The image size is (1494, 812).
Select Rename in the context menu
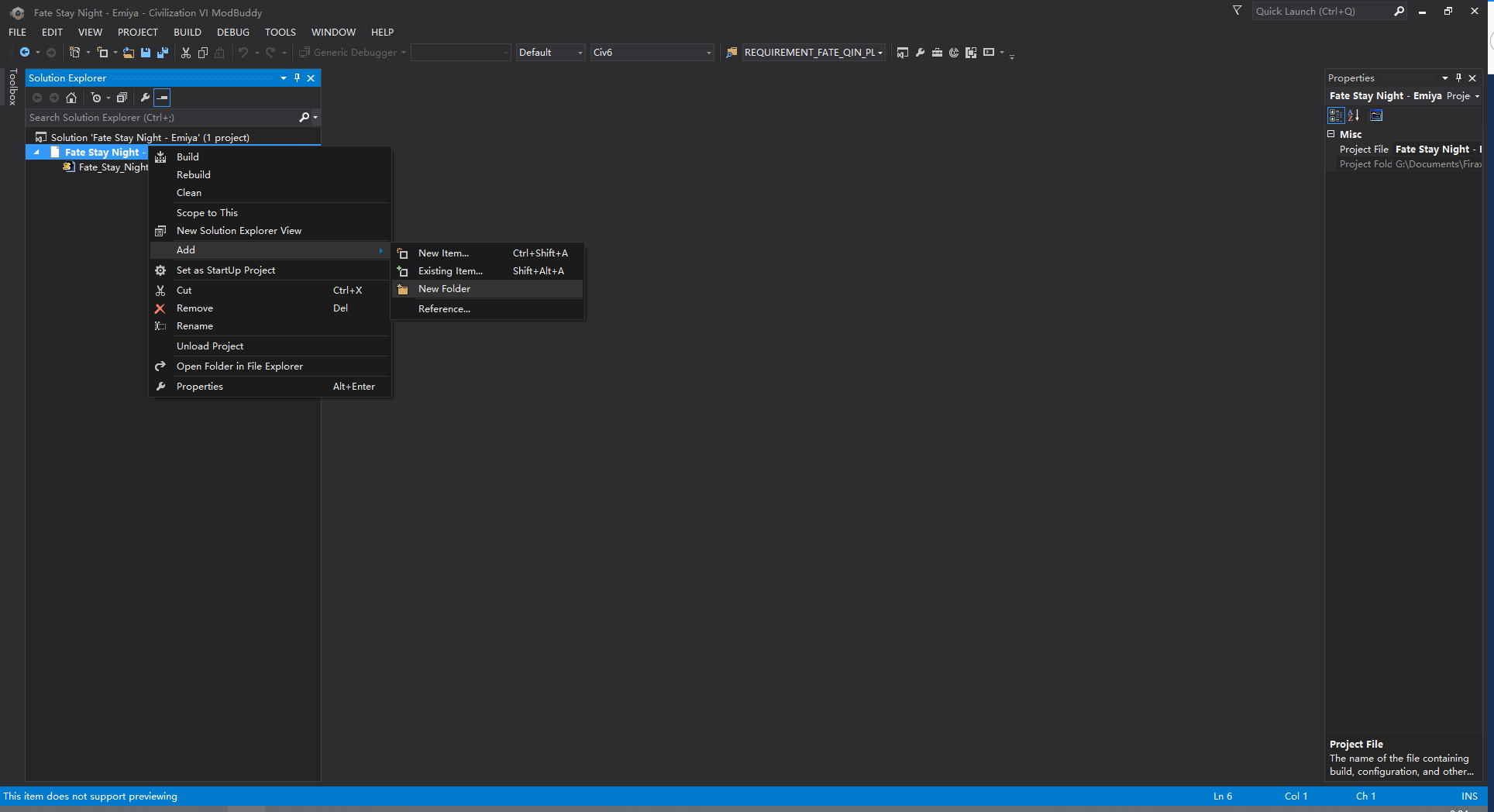(x=270, y=326)
